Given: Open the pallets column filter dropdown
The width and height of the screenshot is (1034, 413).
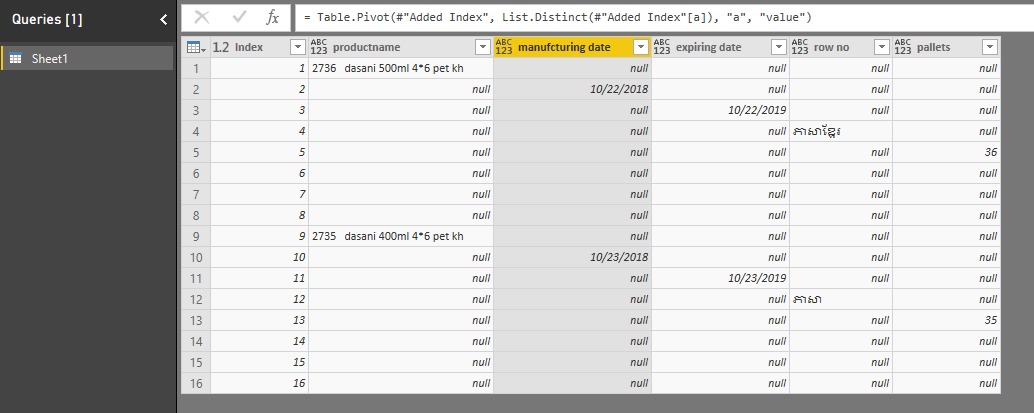Looking at the screenshot, I should coord(989,48).
